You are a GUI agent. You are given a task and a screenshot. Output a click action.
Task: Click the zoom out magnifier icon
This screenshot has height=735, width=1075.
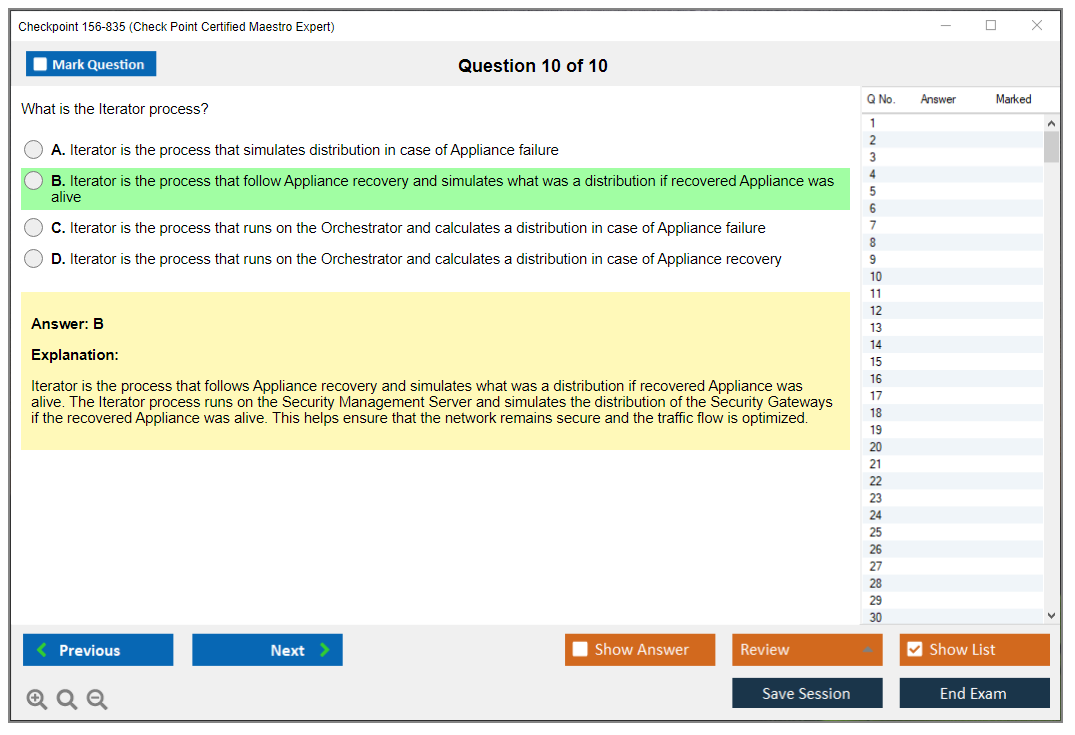pos(97,700)
